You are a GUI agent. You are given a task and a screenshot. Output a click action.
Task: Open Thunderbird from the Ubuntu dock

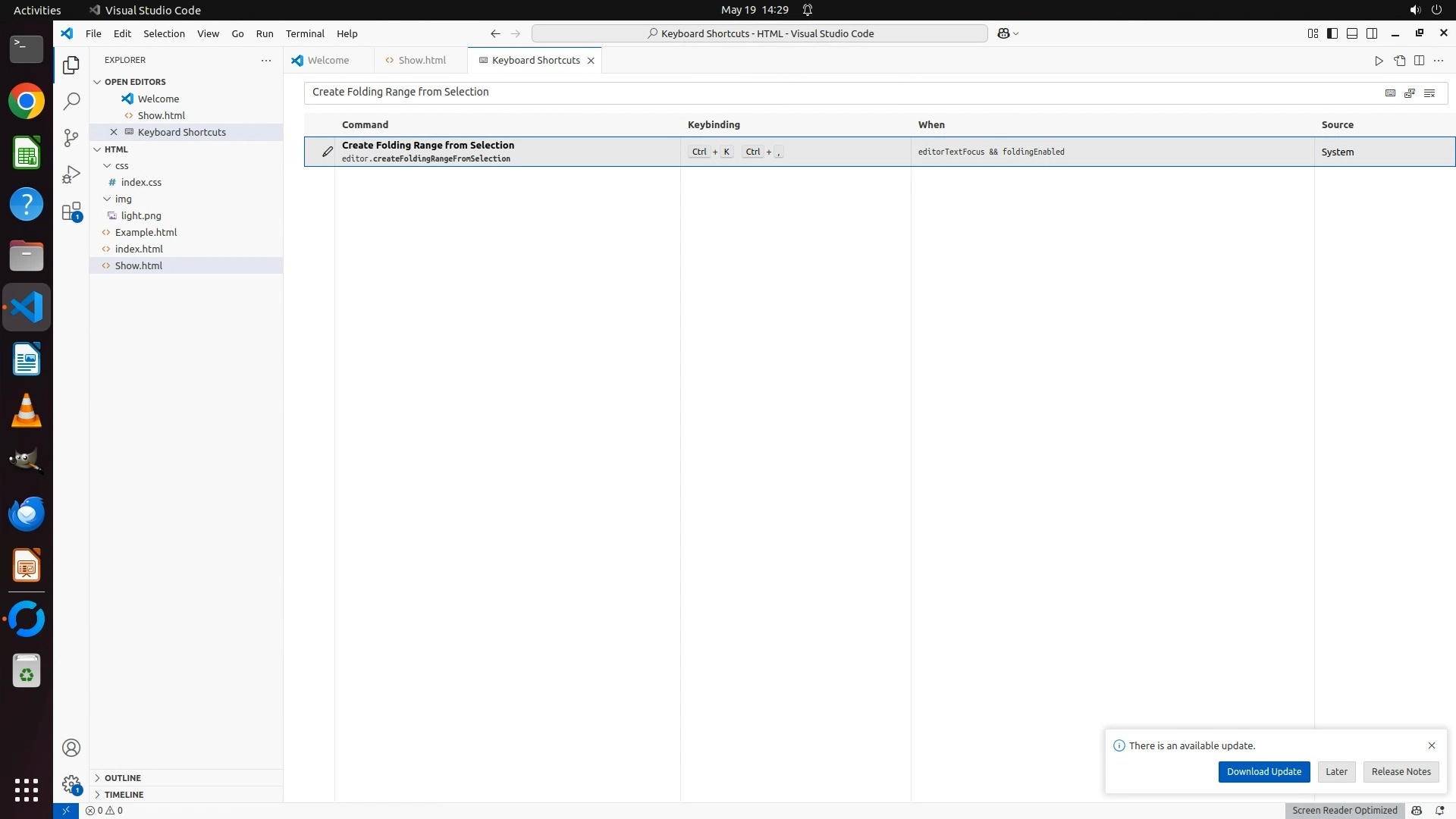click(x=27, y=514)
